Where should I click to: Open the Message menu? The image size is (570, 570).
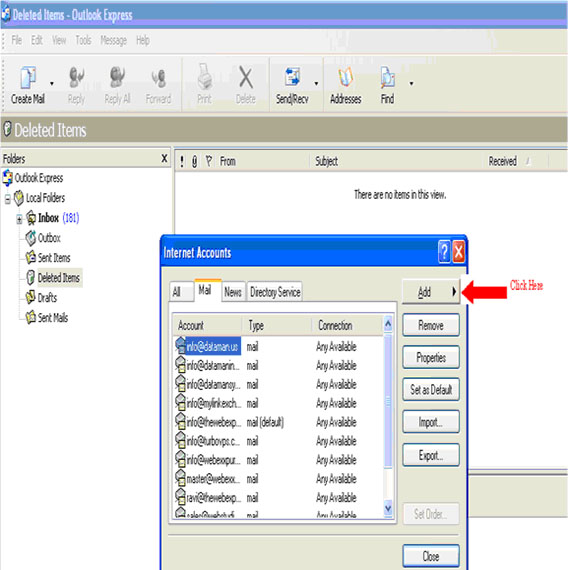click(113, 40)
